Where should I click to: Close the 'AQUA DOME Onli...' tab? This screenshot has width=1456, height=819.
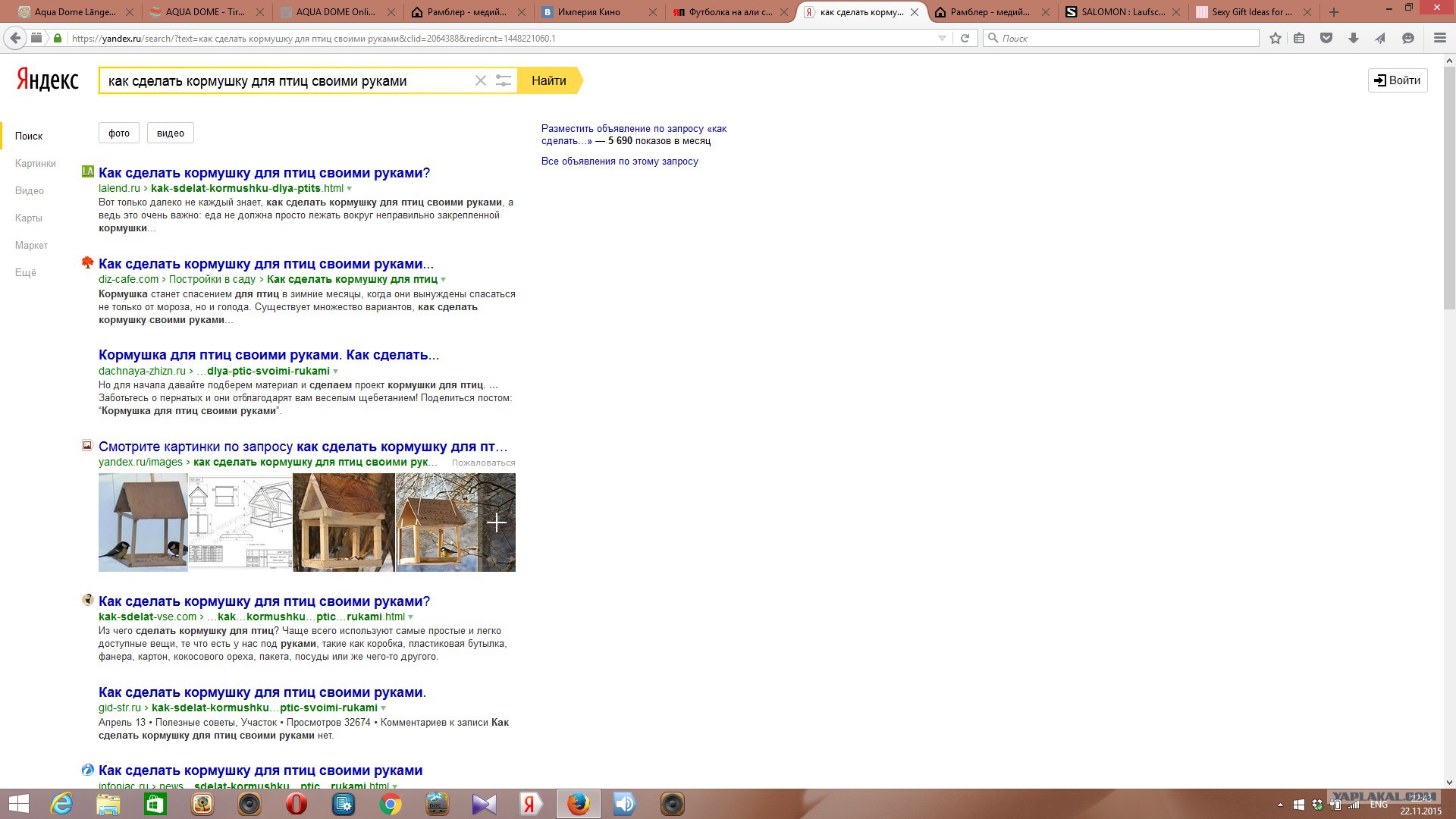tap(391, 12)
